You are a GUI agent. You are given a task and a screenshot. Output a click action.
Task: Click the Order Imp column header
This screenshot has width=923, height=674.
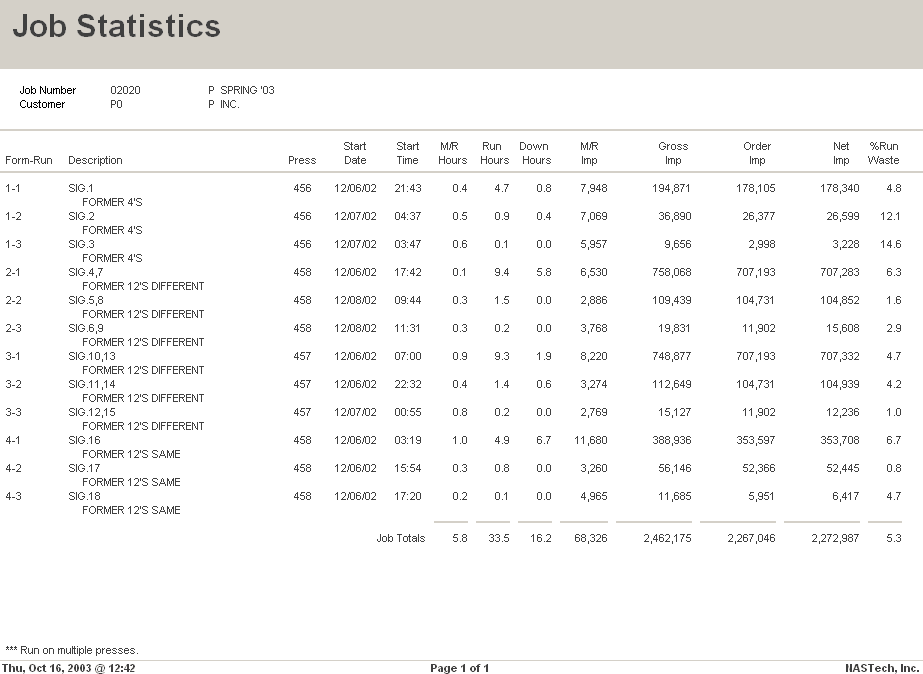(x=757, y=153)
